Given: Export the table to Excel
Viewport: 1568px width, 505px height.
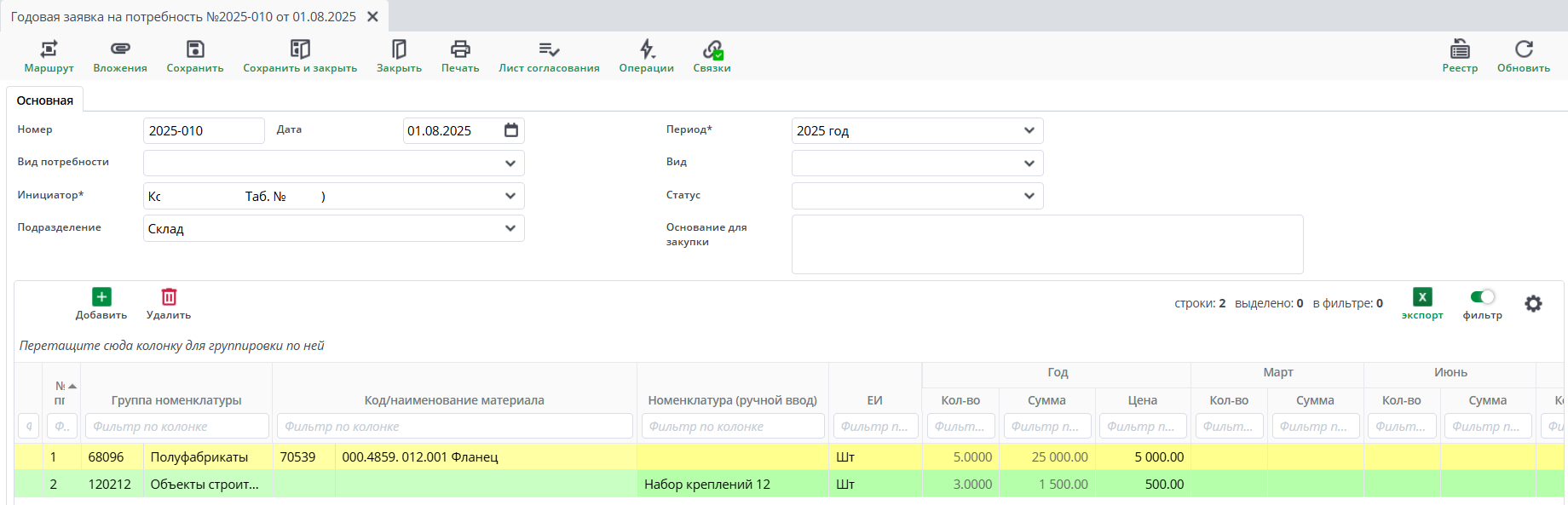Looking at the screenshot, I should tap(1422, 303).
